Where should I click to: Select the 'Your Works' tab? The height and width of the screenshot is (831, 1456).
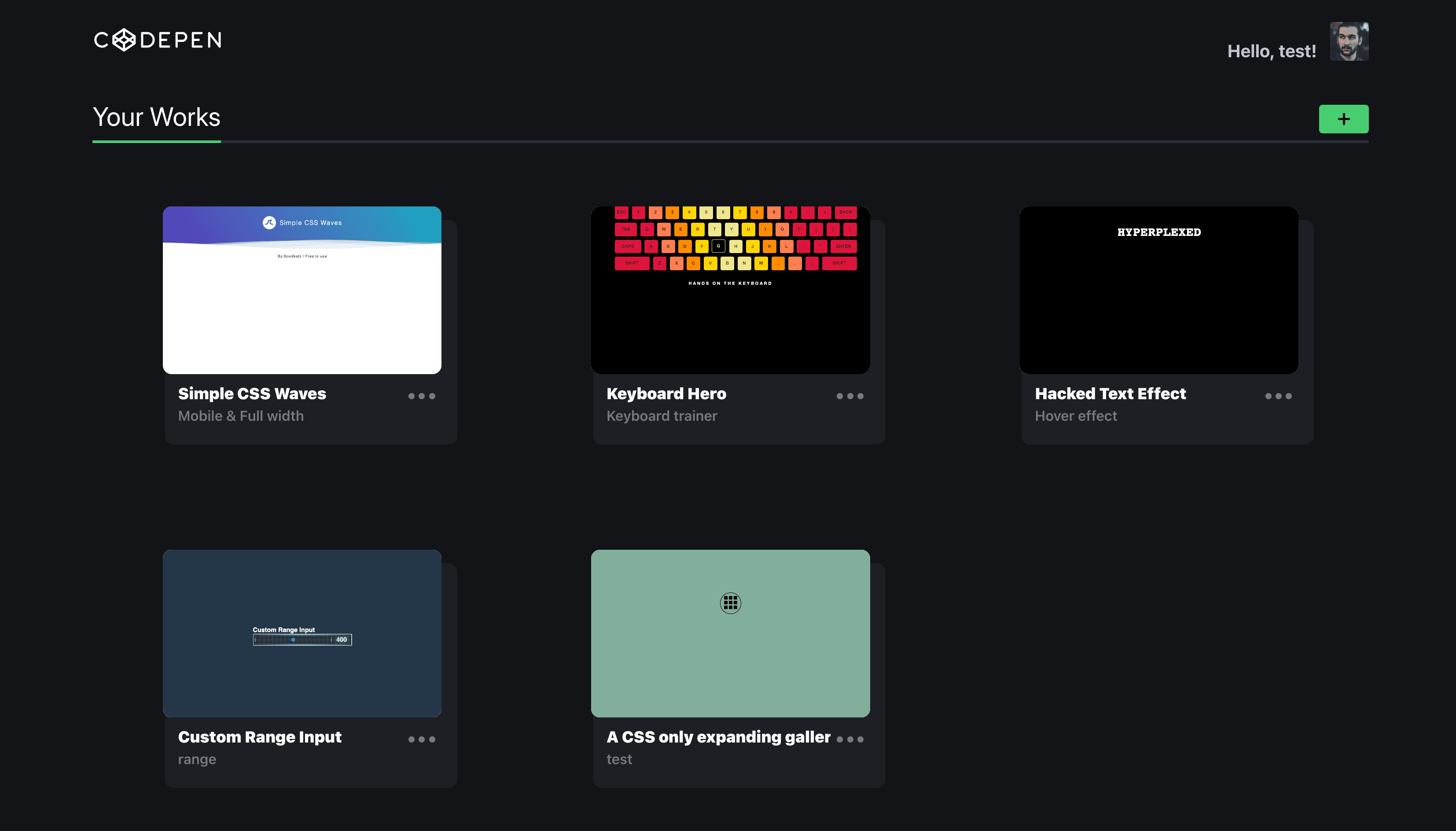point(156,117)
